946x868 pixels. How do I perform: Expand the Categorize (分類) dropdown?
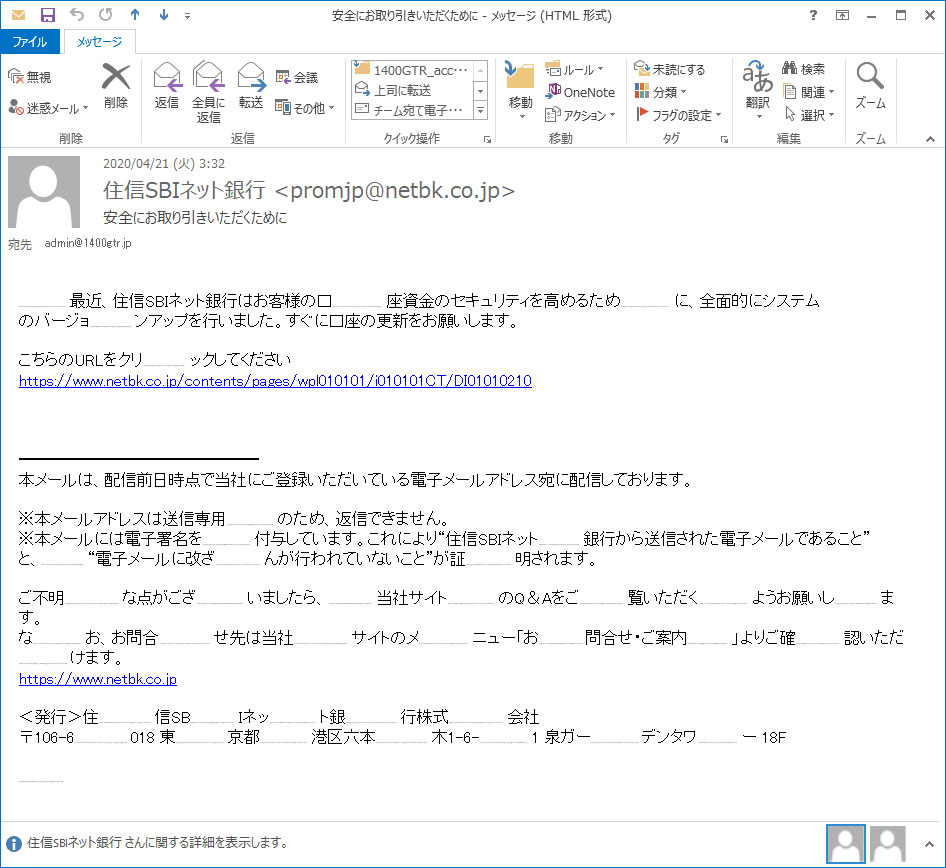[662, 92]
